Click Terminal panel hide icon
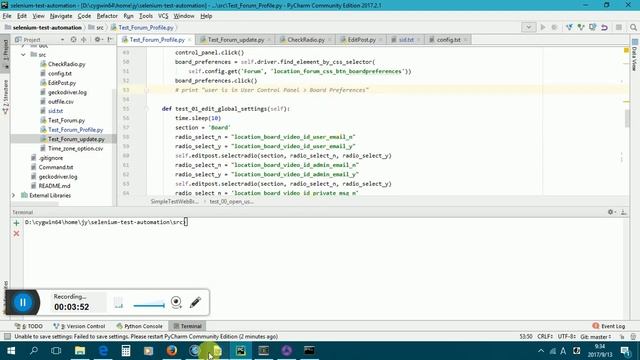The width and height of the screenshot is (640, 360). click(x=623, y=212)
